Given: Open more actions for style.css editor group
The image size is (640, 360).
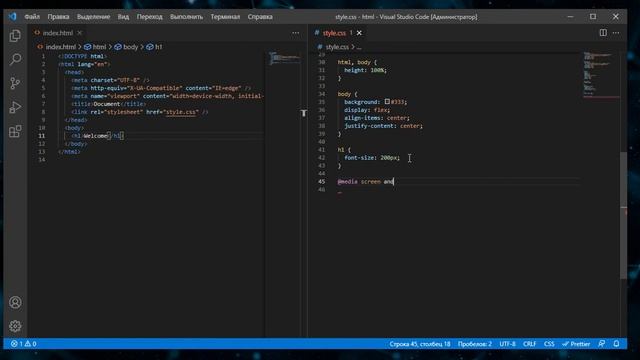Looking at the screenshot, I should [x=616, y=33].
